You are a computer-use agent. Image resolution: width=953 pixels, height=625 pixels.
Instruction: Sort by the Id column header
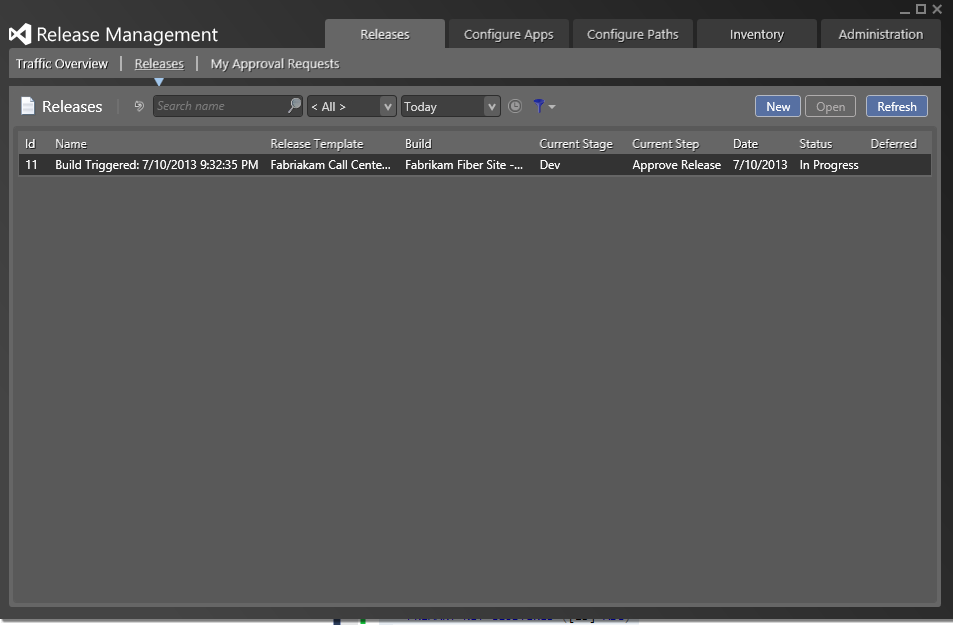point(30,144)
